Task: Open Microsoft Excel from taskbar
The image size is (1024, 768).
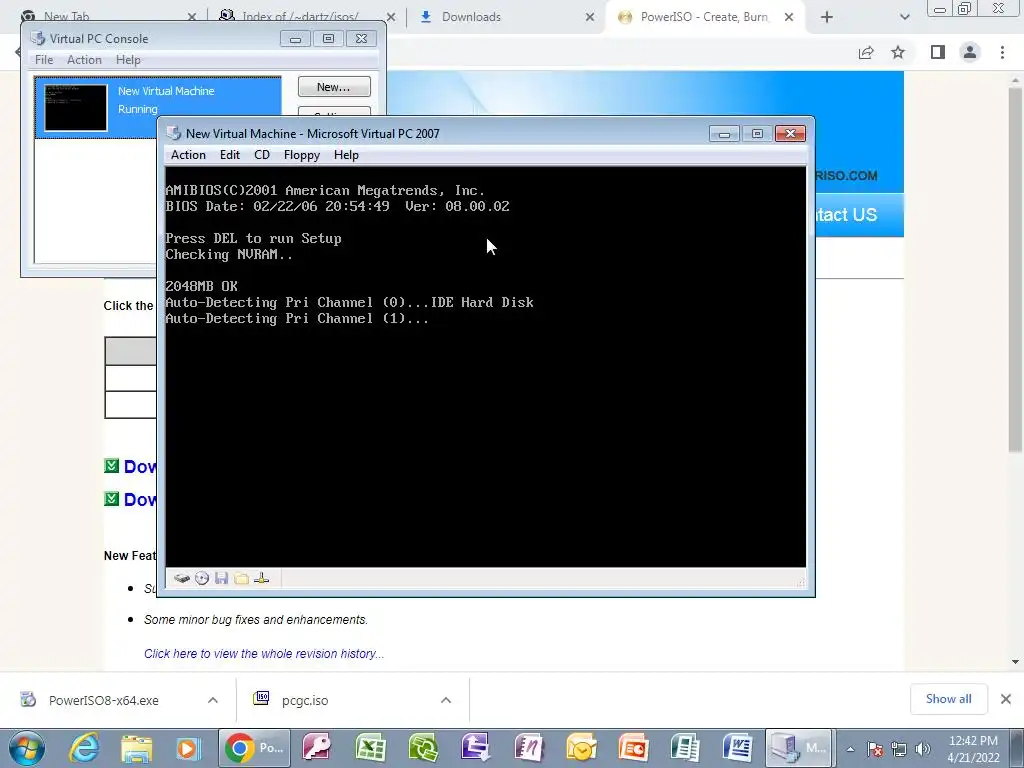Action: point(370,748)
